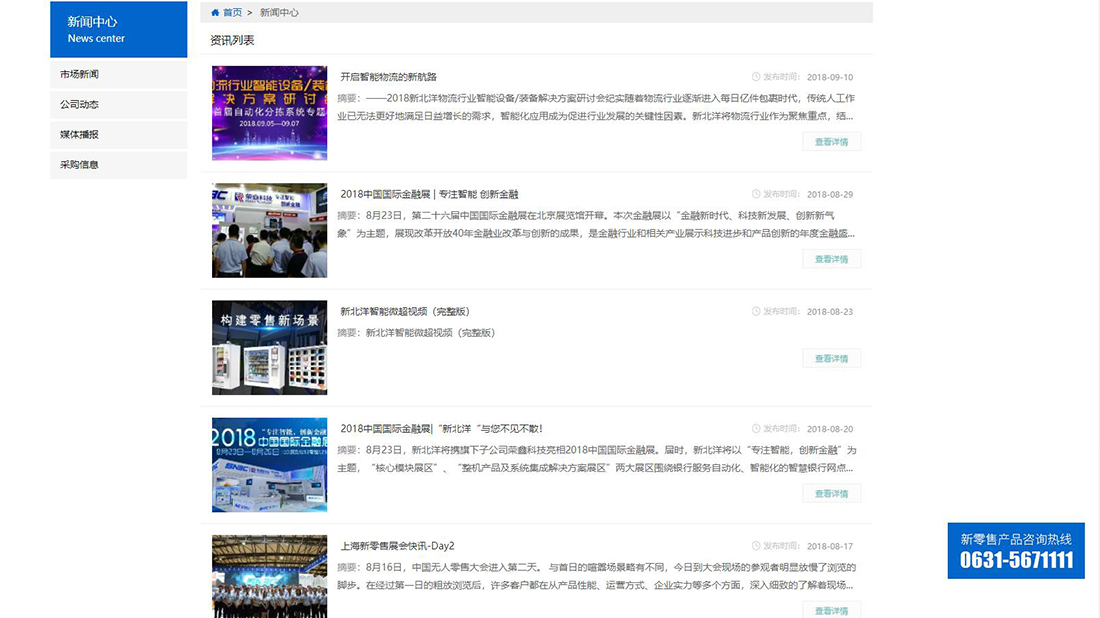
Task: Open article “新北洋”与您不见不散!
Action: [441, 429]
